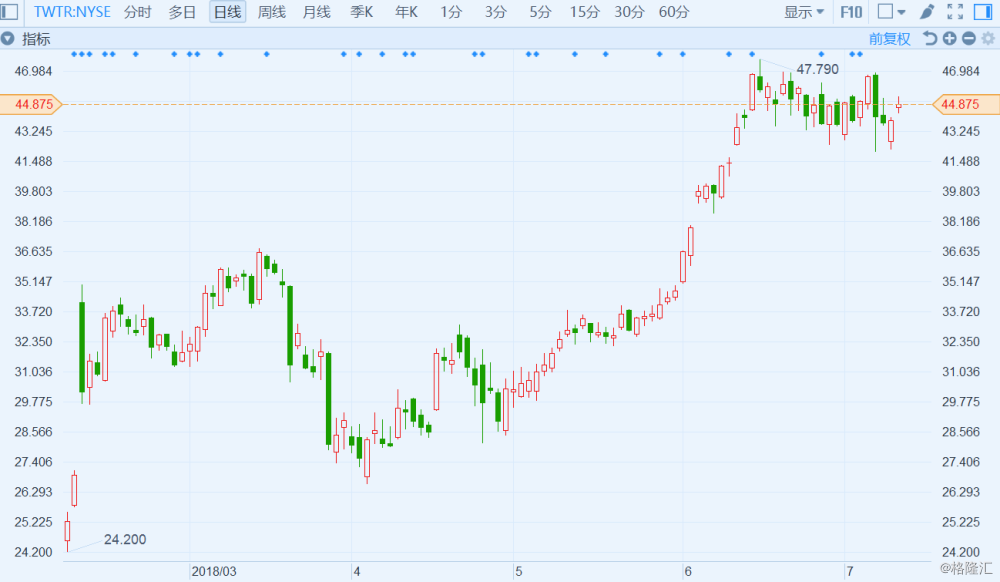Viewport: 1000px width, 582px height.
Task: Toggle 前复权 price adjustment
Action: click(x=890, y=39)
